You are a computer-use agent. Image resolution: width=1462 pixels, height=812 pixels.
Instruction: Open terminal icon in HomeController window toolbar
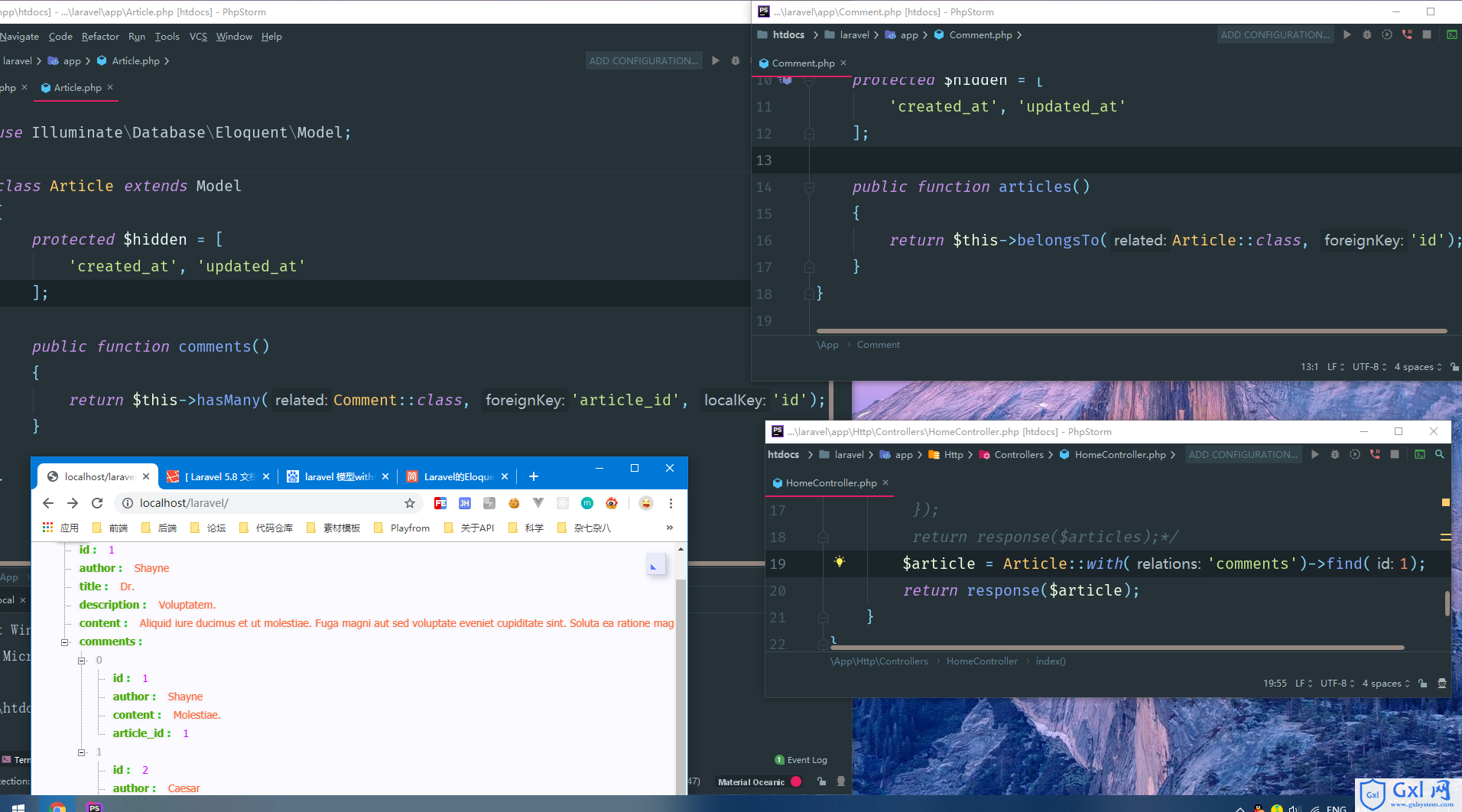(x=1420, y=454)
